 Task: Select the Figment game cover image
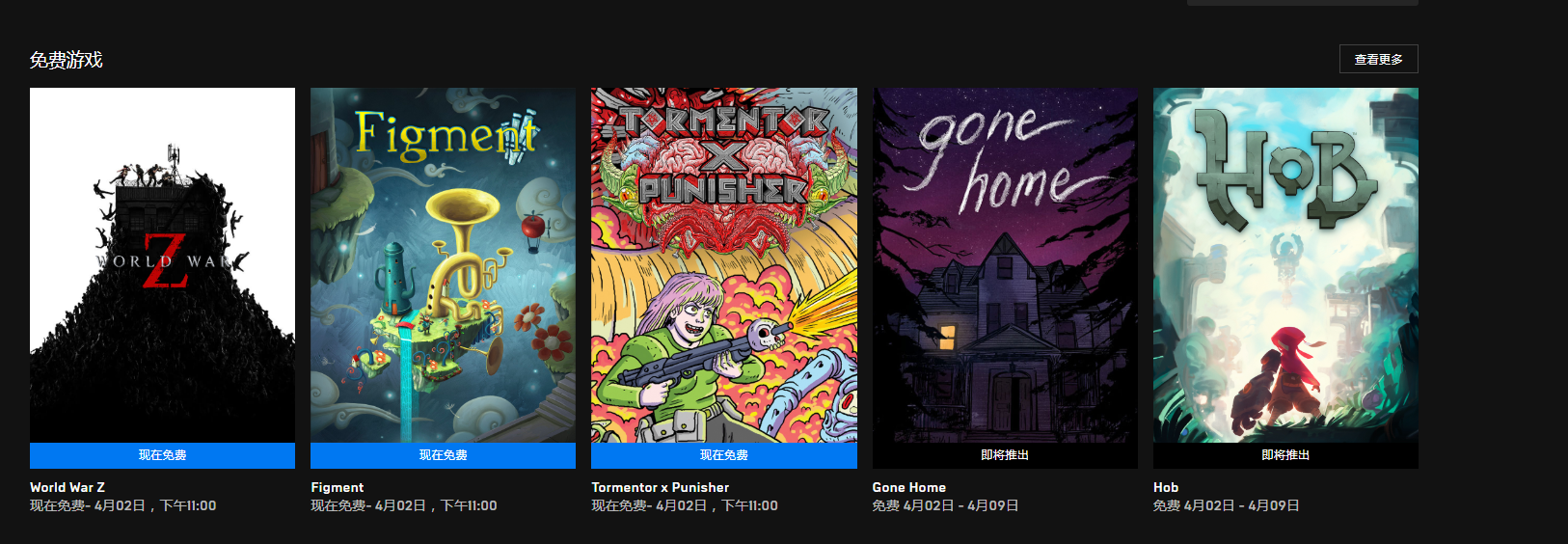[x=443, y=265]
